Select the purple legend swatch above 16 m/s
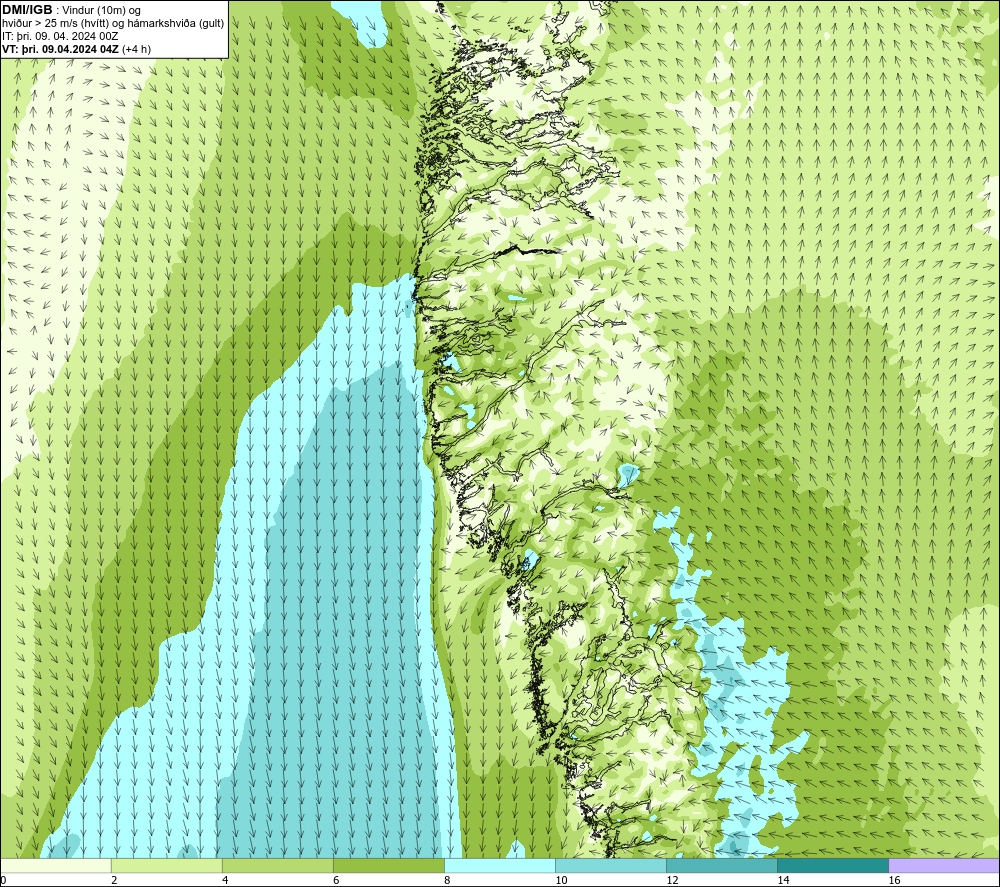The width and height of the screenshot is (1000, 887). click(944, 865)
